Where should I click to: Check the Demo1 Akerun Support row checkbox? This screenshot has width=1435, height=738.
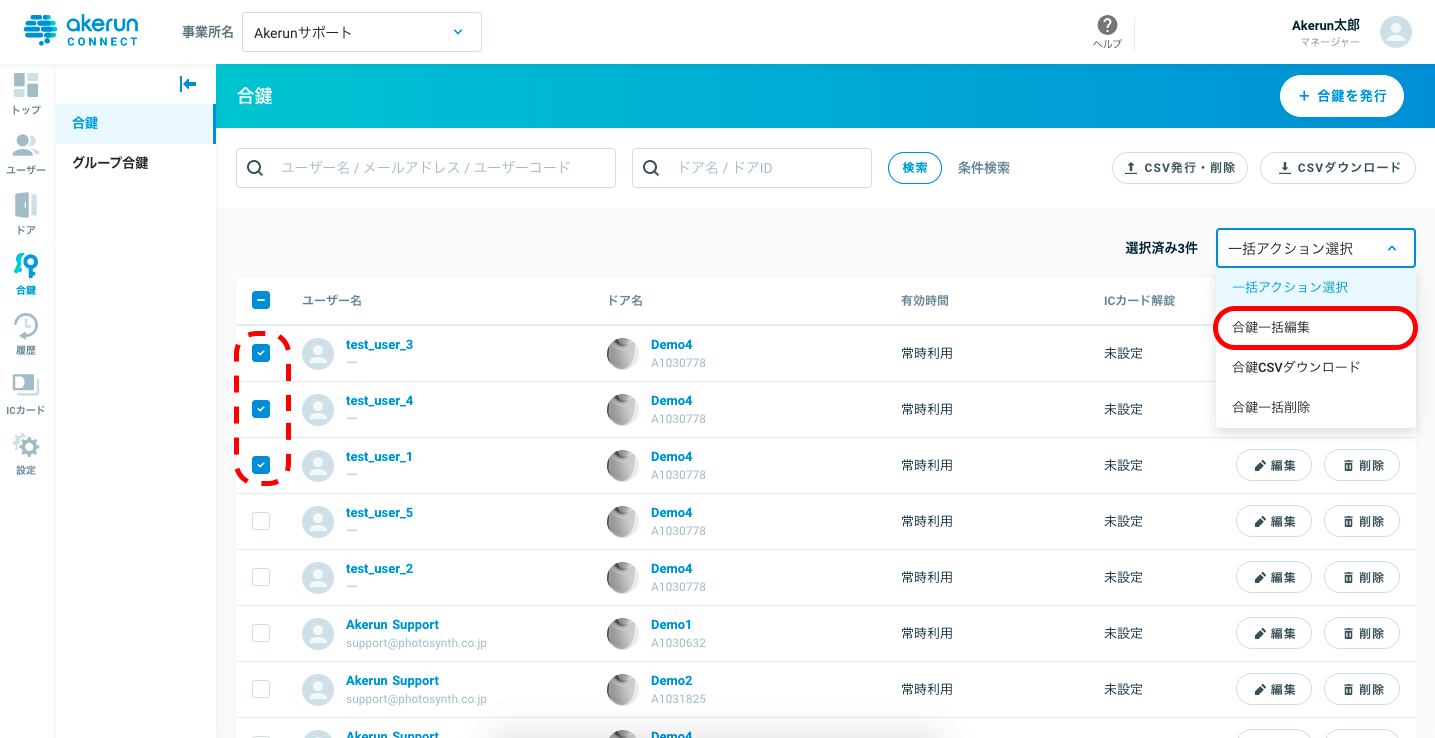(x=261, y=633)
